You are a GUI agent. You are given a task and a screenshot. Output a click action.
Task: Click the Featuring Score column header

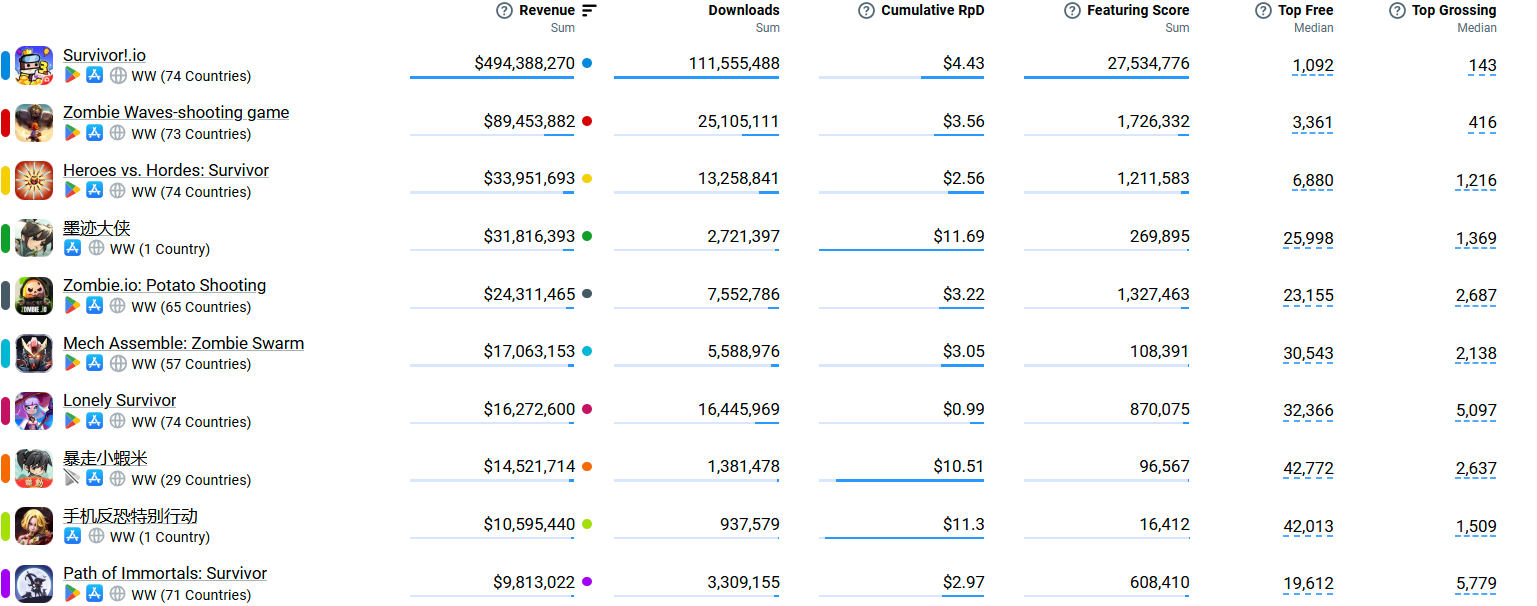[1138, 11]
